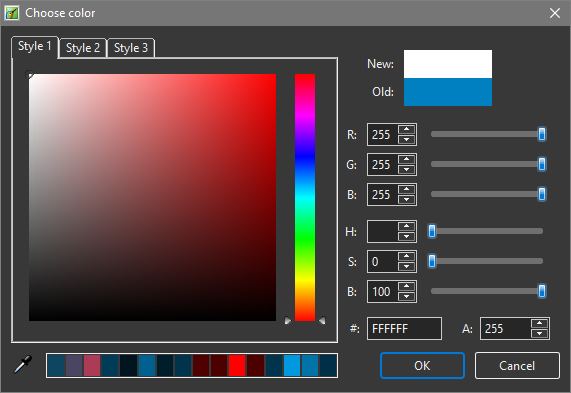The width and height of the screenshot is (571, 393).
Task: Click the S saturation slider handle
Action: click(x=432, y=261)
